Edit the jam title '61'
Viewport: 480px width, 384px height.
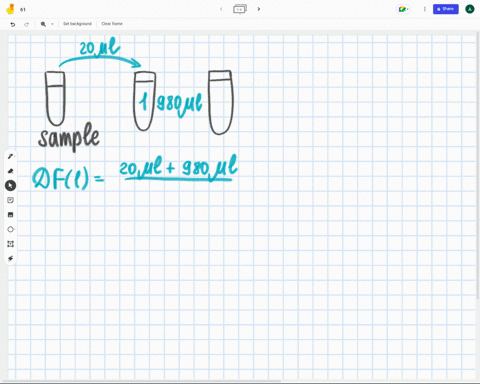point(23,9)
